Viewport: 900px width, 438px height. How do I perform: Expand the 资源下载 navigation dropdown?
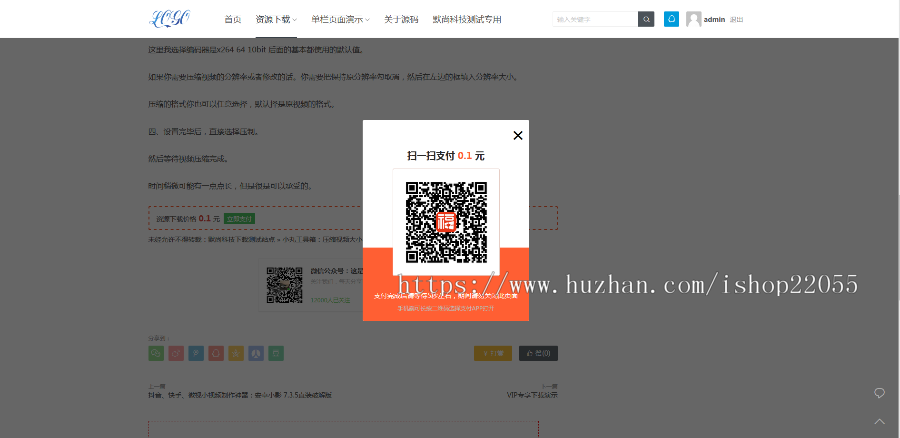point(276,20)
